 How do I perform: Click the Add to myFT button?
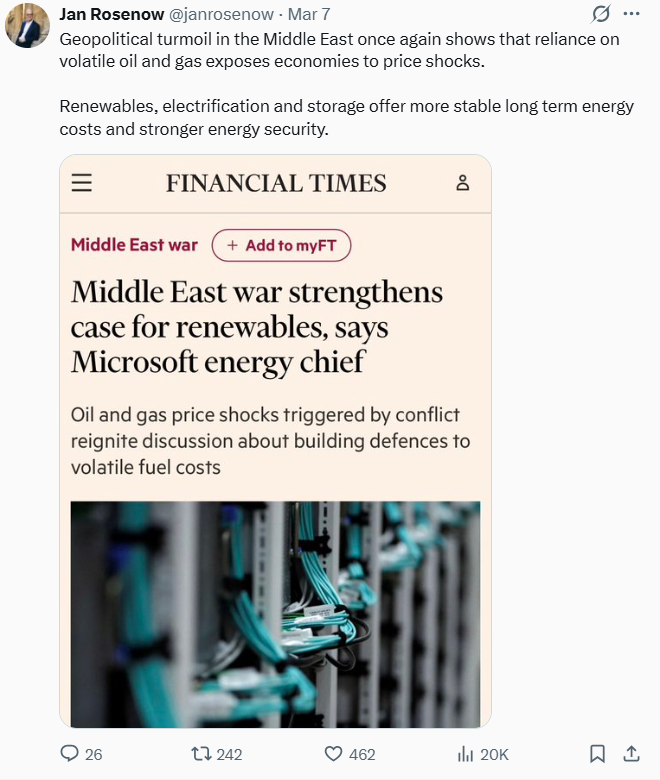coord(281,245)
